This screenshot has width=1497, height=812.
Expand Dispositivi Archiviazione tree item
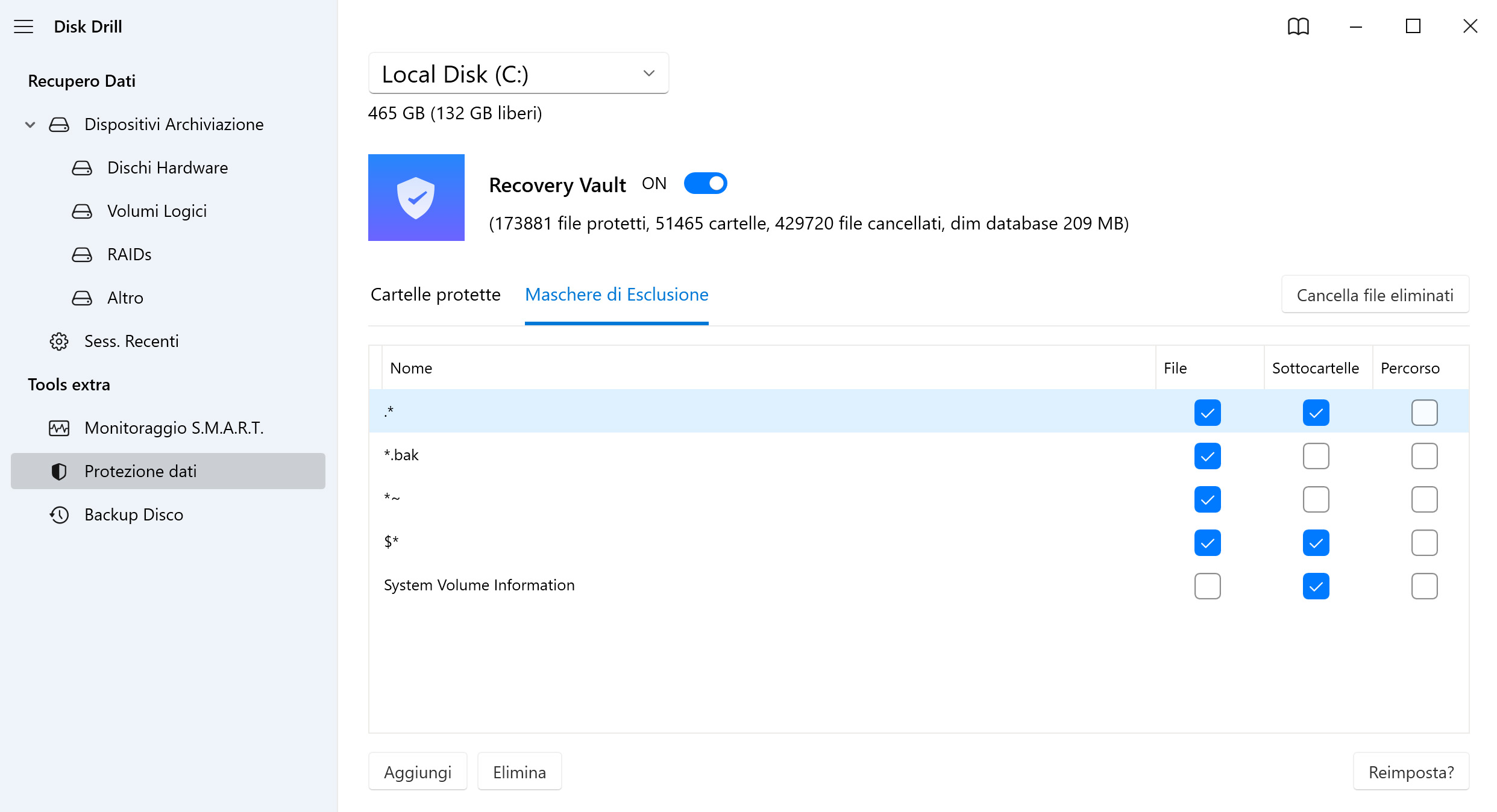(30, 125)
